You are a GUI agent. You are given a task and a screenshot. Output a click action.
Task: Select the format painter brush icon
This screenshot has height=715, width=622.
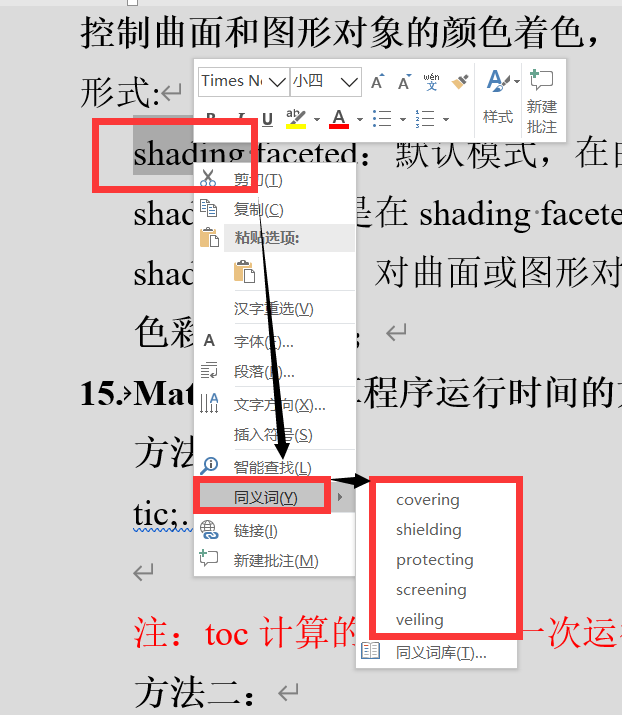[x=460, y=82]
